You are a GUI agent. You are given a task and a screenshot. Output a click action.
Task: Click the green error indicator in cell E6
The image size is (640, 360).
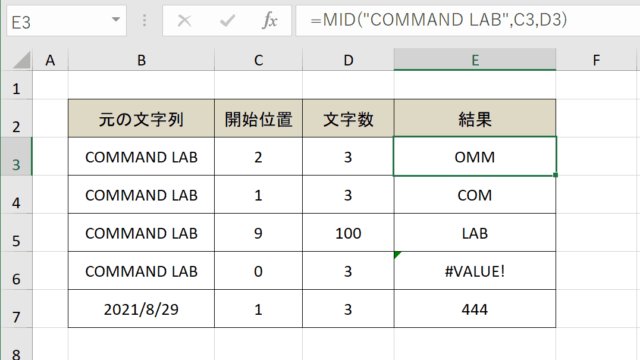(398, 255)
